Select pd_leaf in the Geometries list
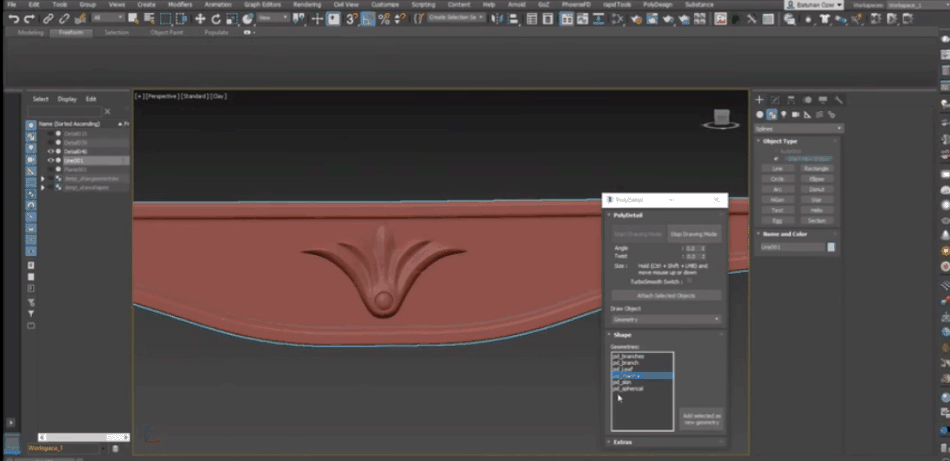The height and width of the screenshot is (461, 950). click(623, 369)
